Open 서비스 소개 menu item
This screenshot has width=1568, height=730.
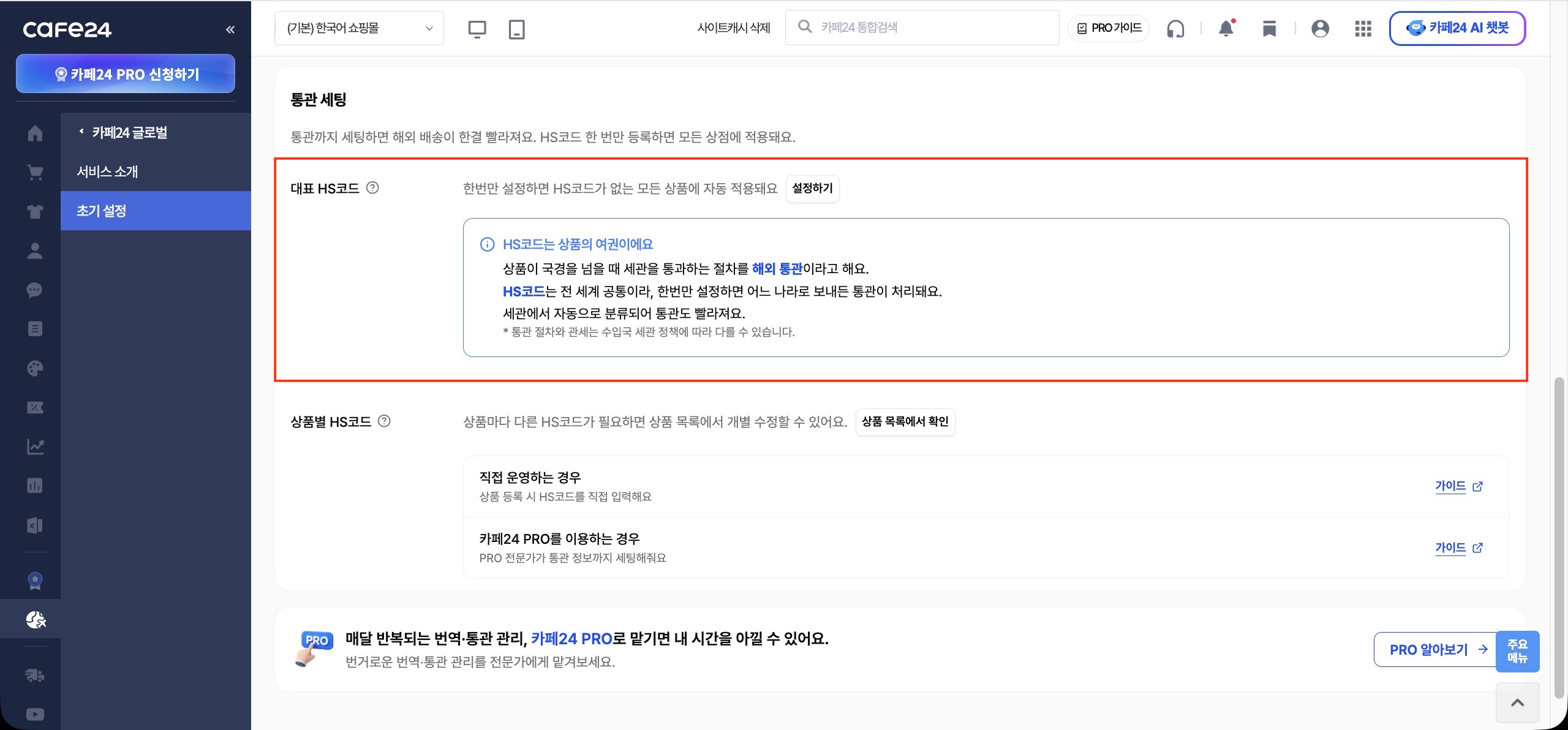click(156, 171)
